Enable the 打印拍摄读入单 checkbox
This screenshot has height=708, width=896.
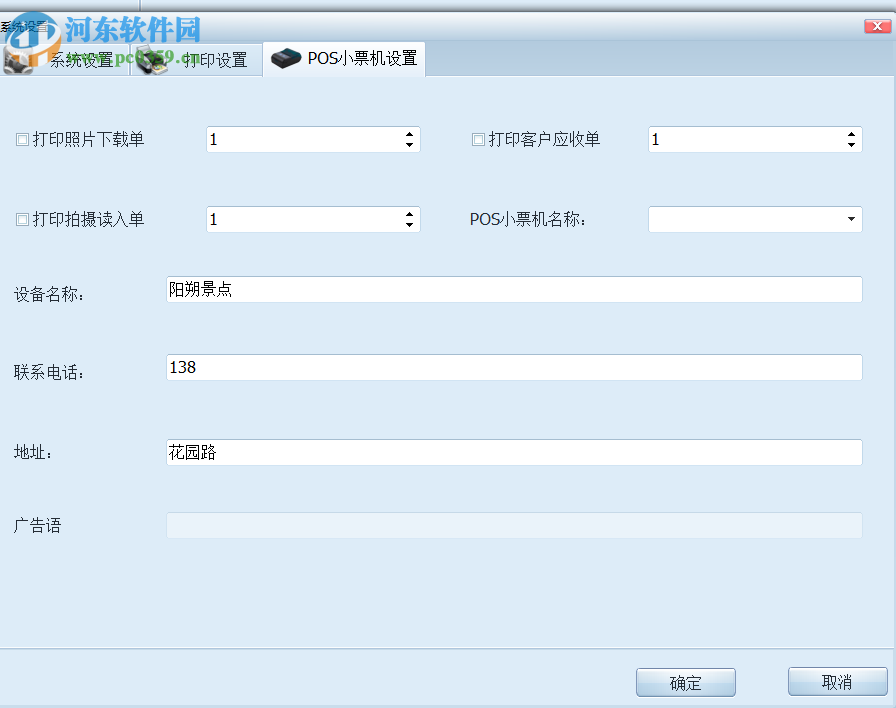click(21, 219)
